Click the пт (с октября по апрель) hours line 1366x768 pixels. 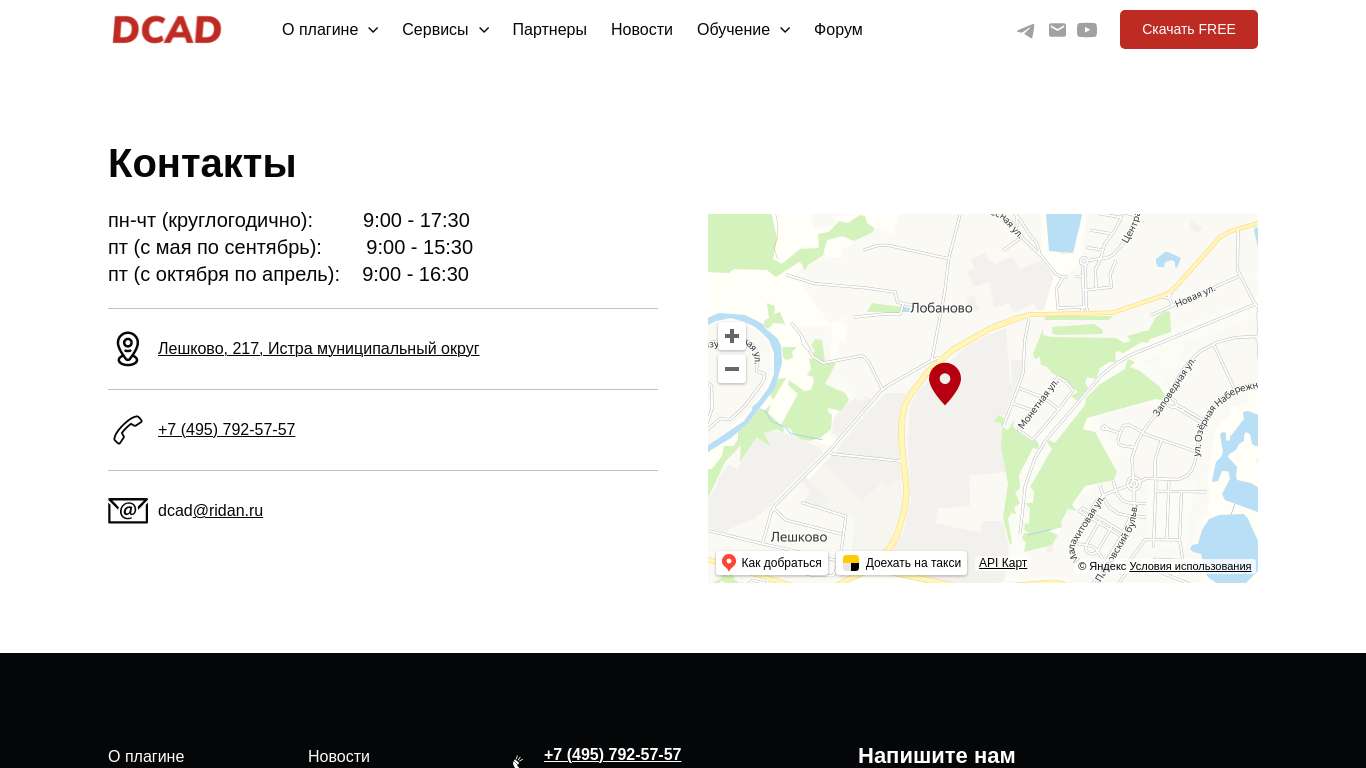pyautogui.click(x=289, y=275)
